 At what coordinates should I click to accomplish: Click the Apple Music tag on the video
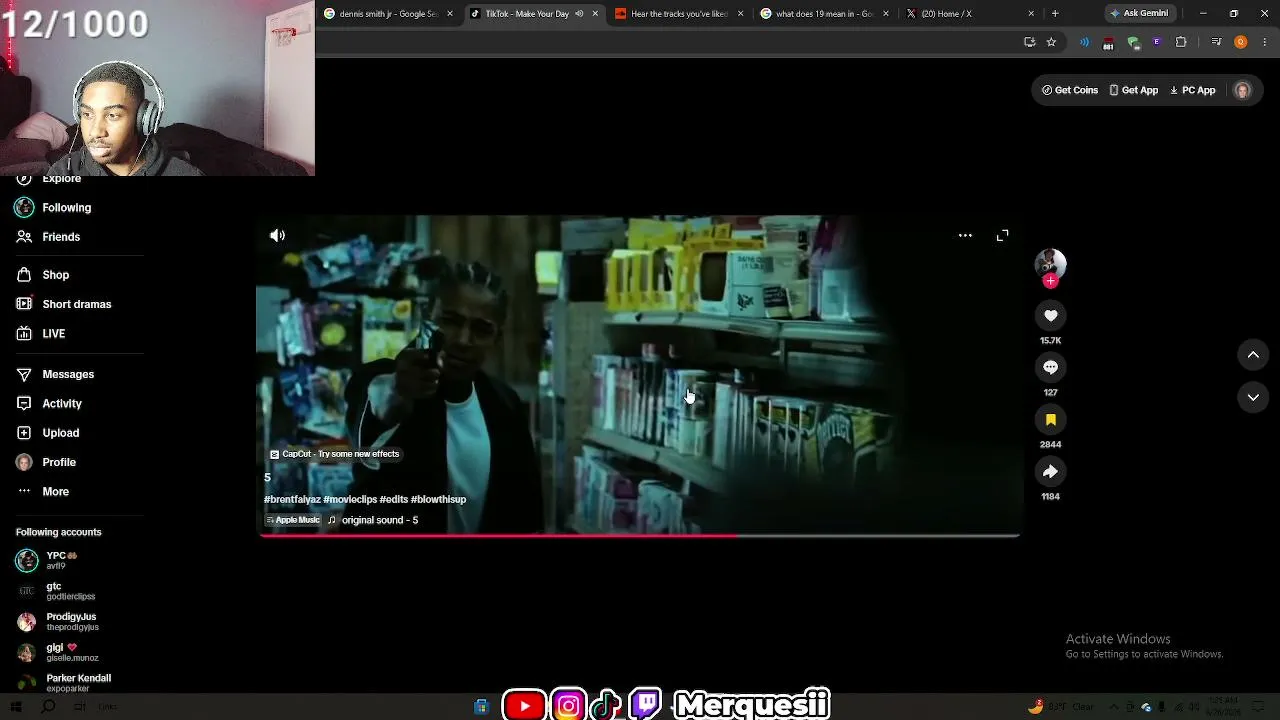[x=293, y=520]
